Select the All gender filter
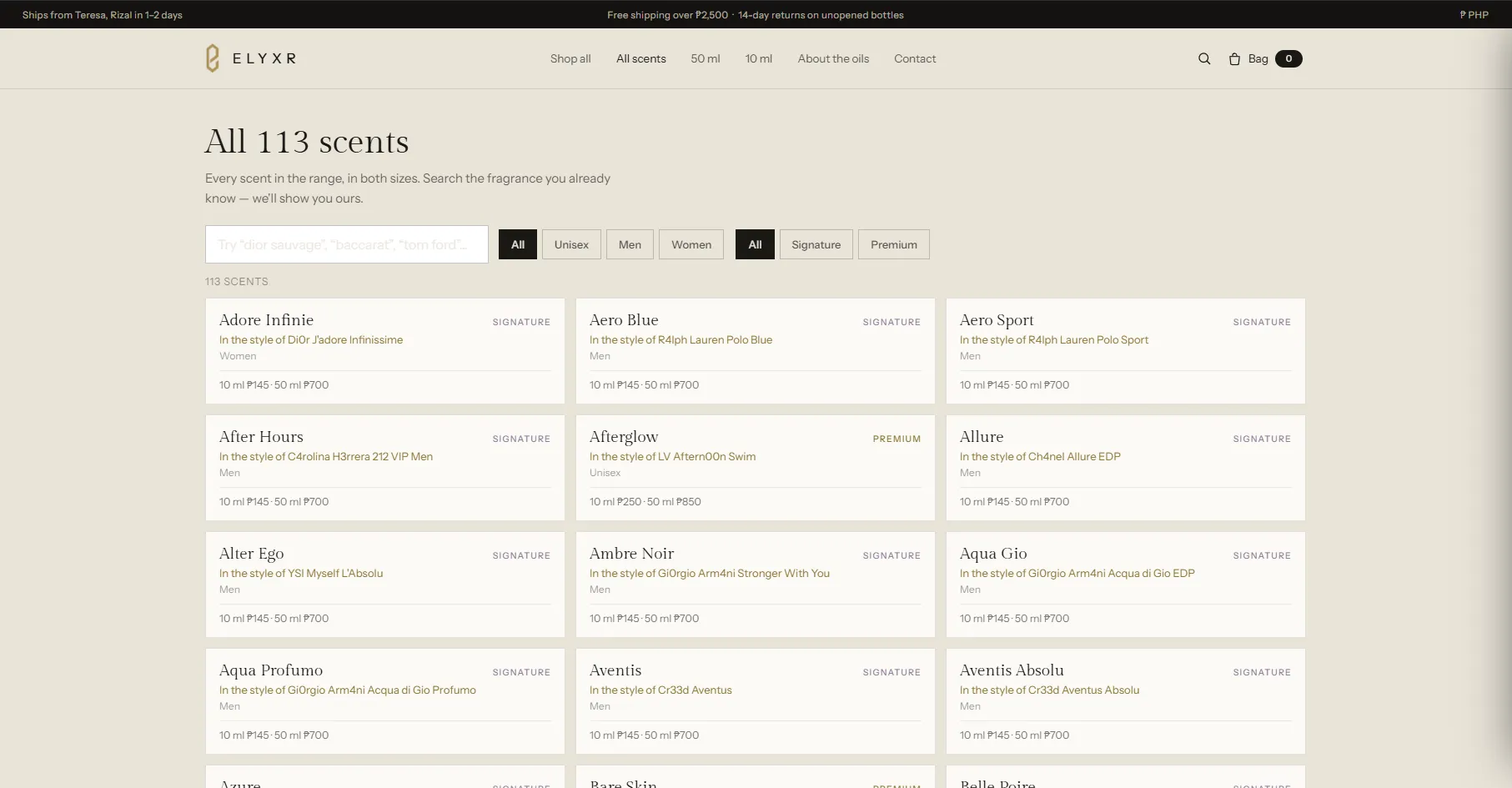The image size is (1512, 788). tap(518, 244)
